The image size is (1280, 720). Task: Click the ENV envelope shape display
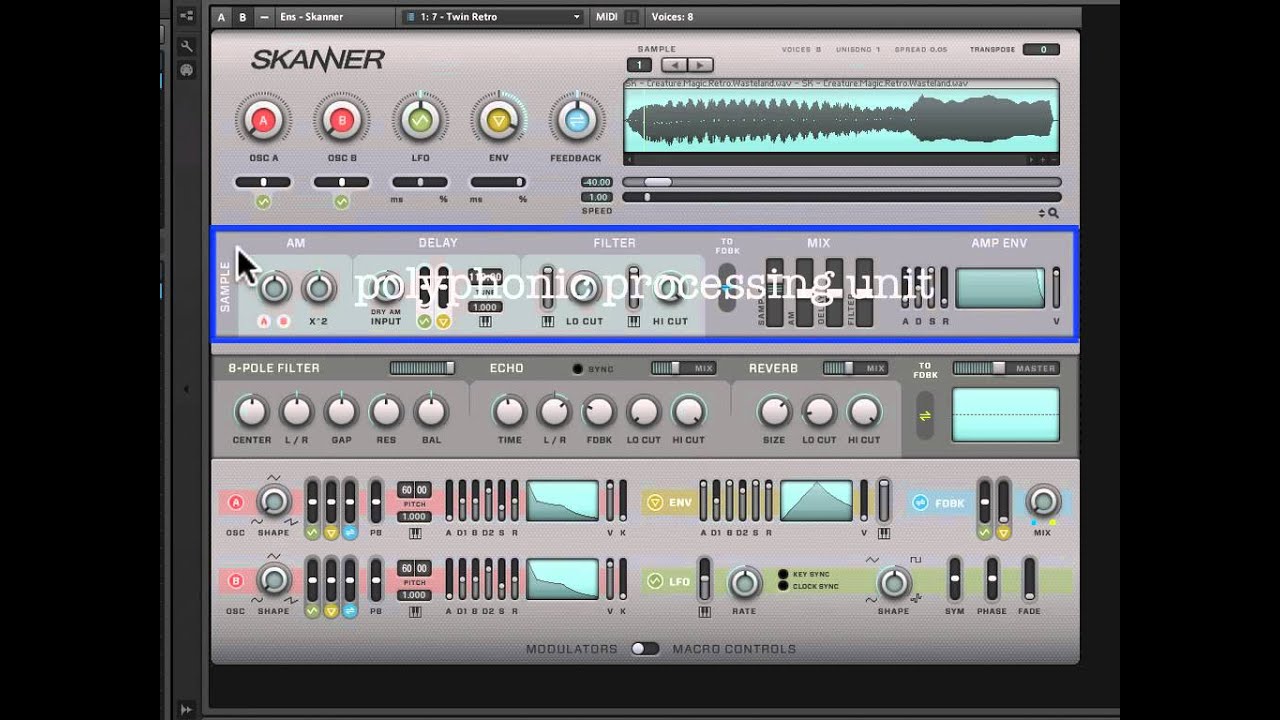pyautogui.click(x=816, y=500)
